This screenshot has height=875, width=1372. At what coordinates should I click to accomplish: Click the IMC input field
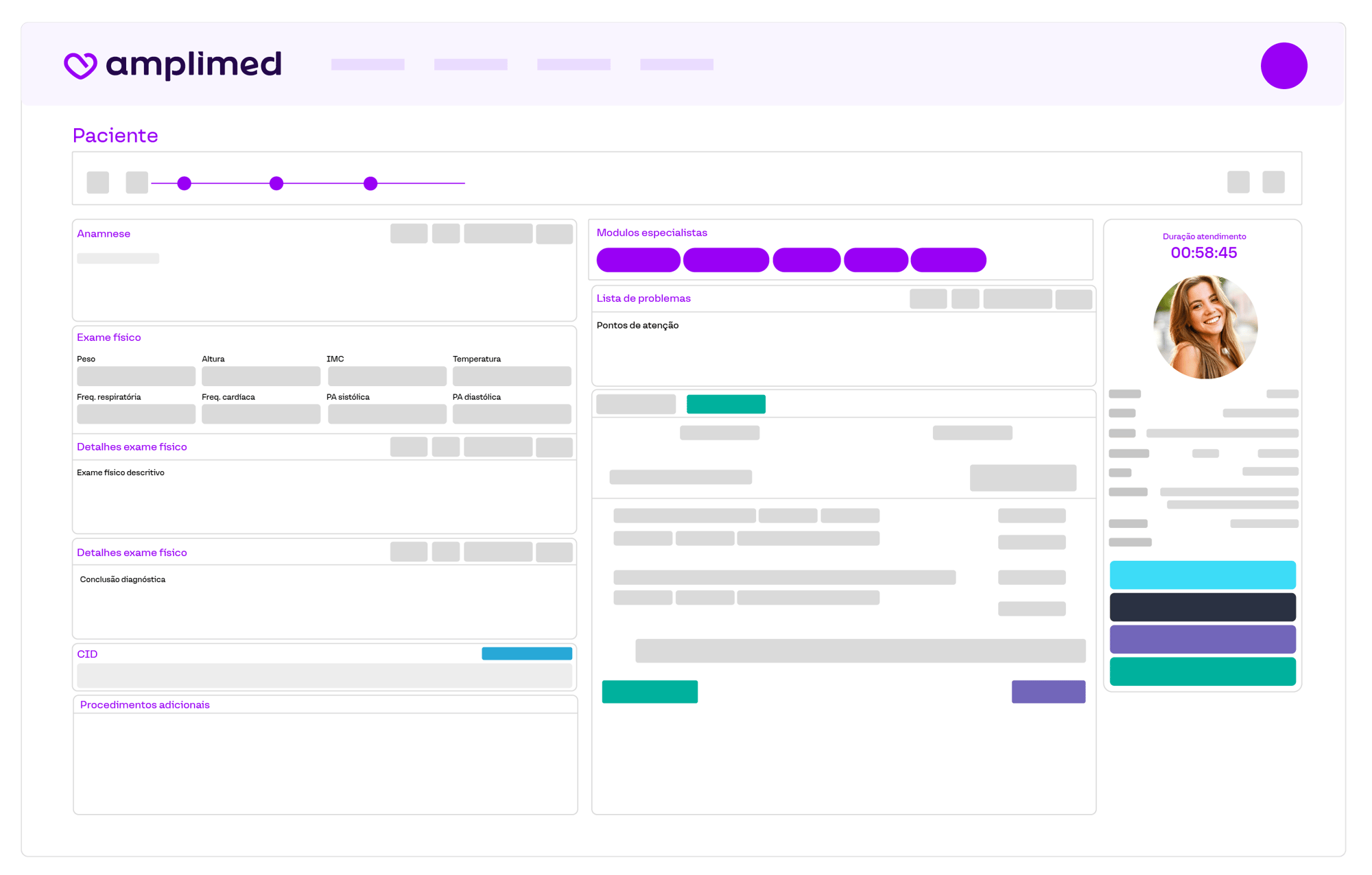pyautogui.click(x=387, y=376)
